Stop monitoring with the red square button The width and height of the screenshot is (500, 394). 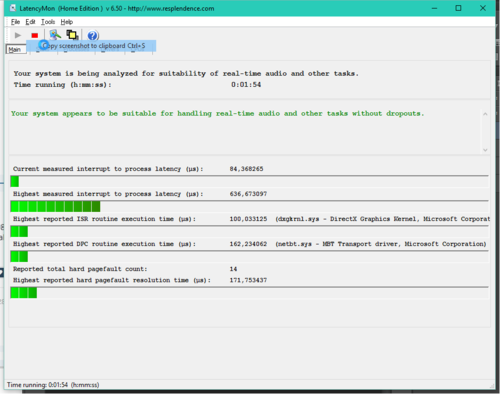35,35
